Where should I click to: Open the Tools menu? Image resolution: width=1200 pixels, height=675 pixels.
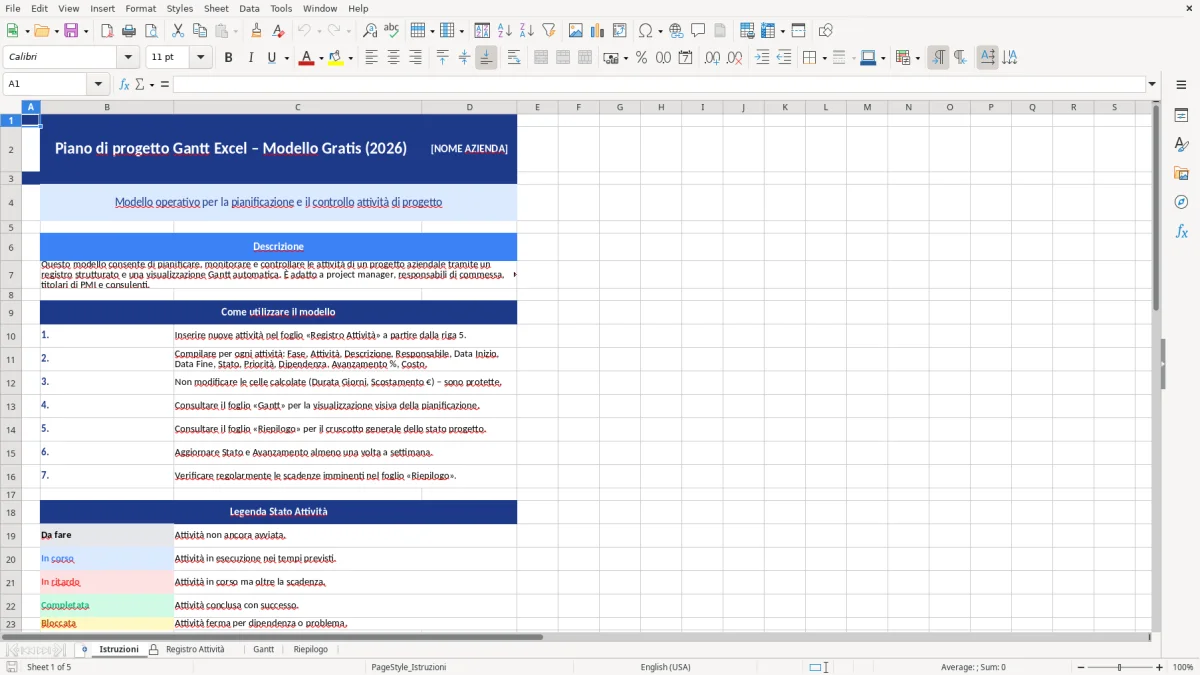click(281, 8)
